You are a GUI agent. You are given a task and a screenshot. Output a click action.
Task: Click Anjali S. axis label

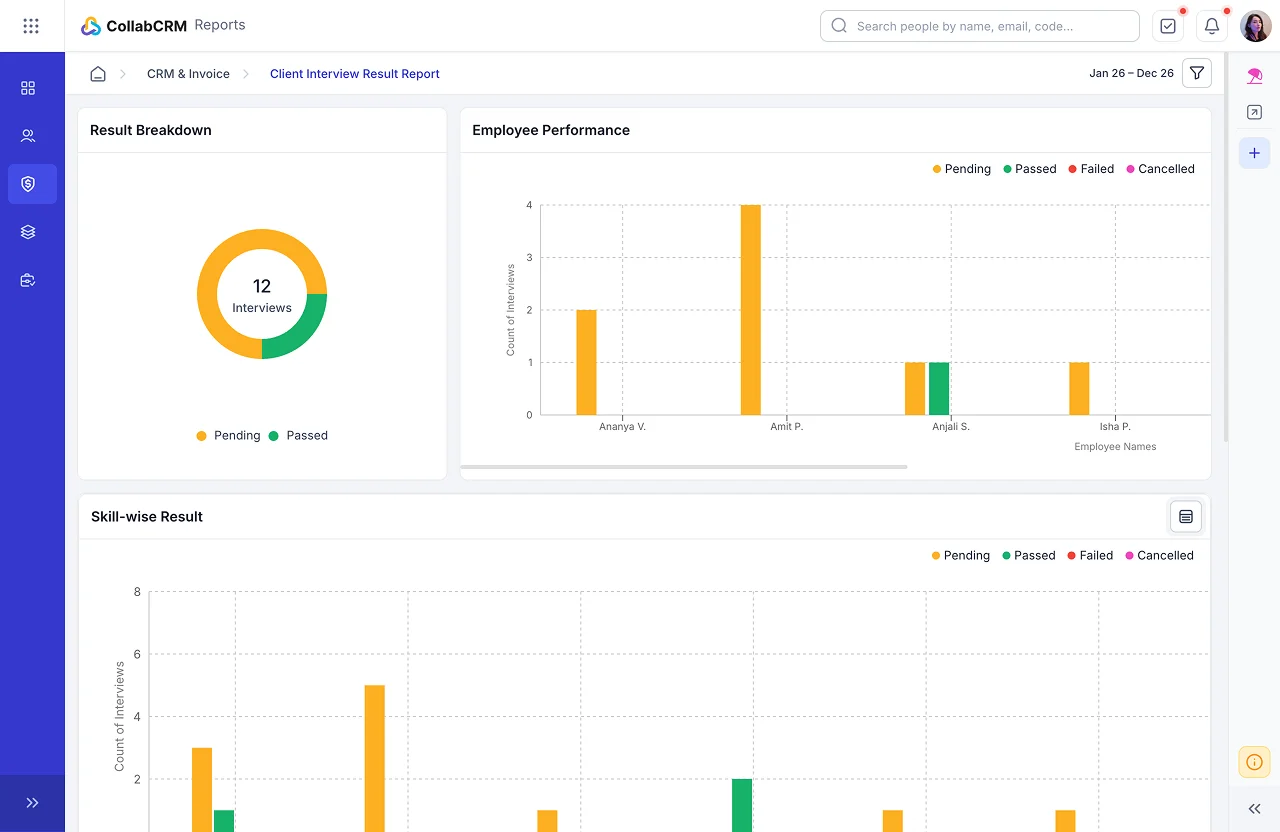coord(951,427)
